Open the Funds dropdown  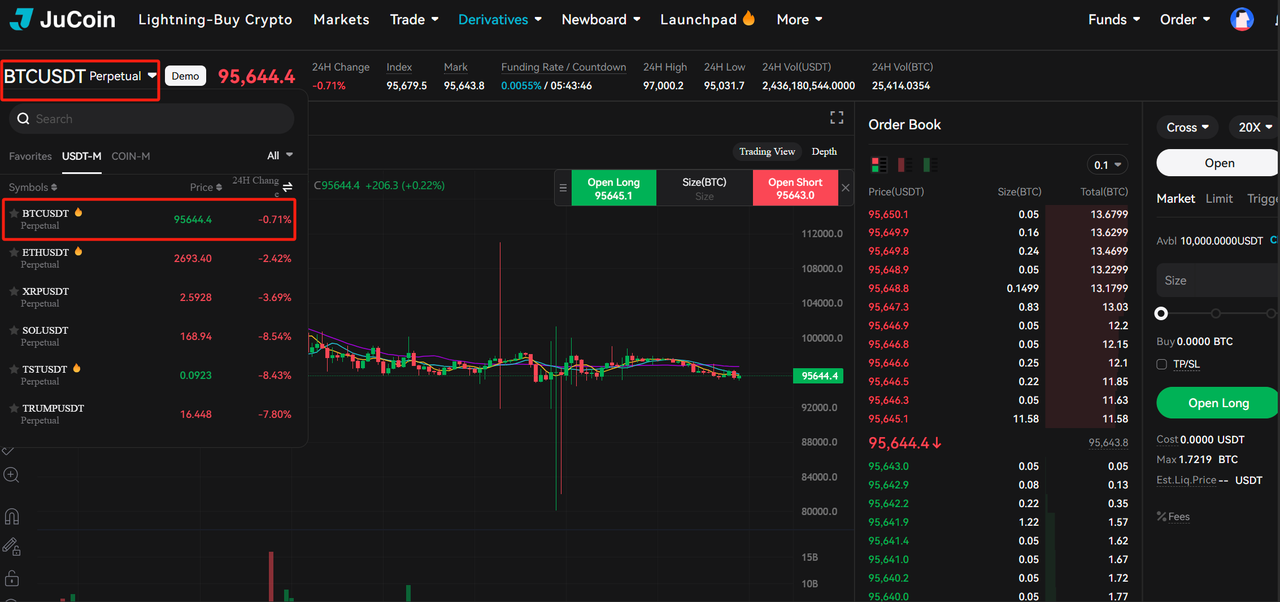click(1114, 19)
